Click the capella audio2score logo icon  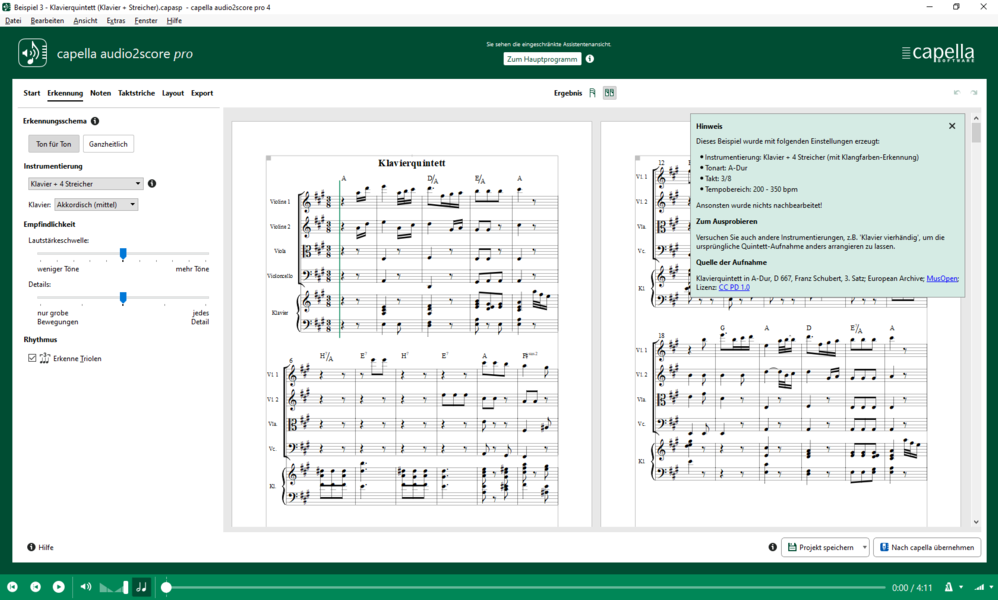pyautogui.click(x=32, y=53)
